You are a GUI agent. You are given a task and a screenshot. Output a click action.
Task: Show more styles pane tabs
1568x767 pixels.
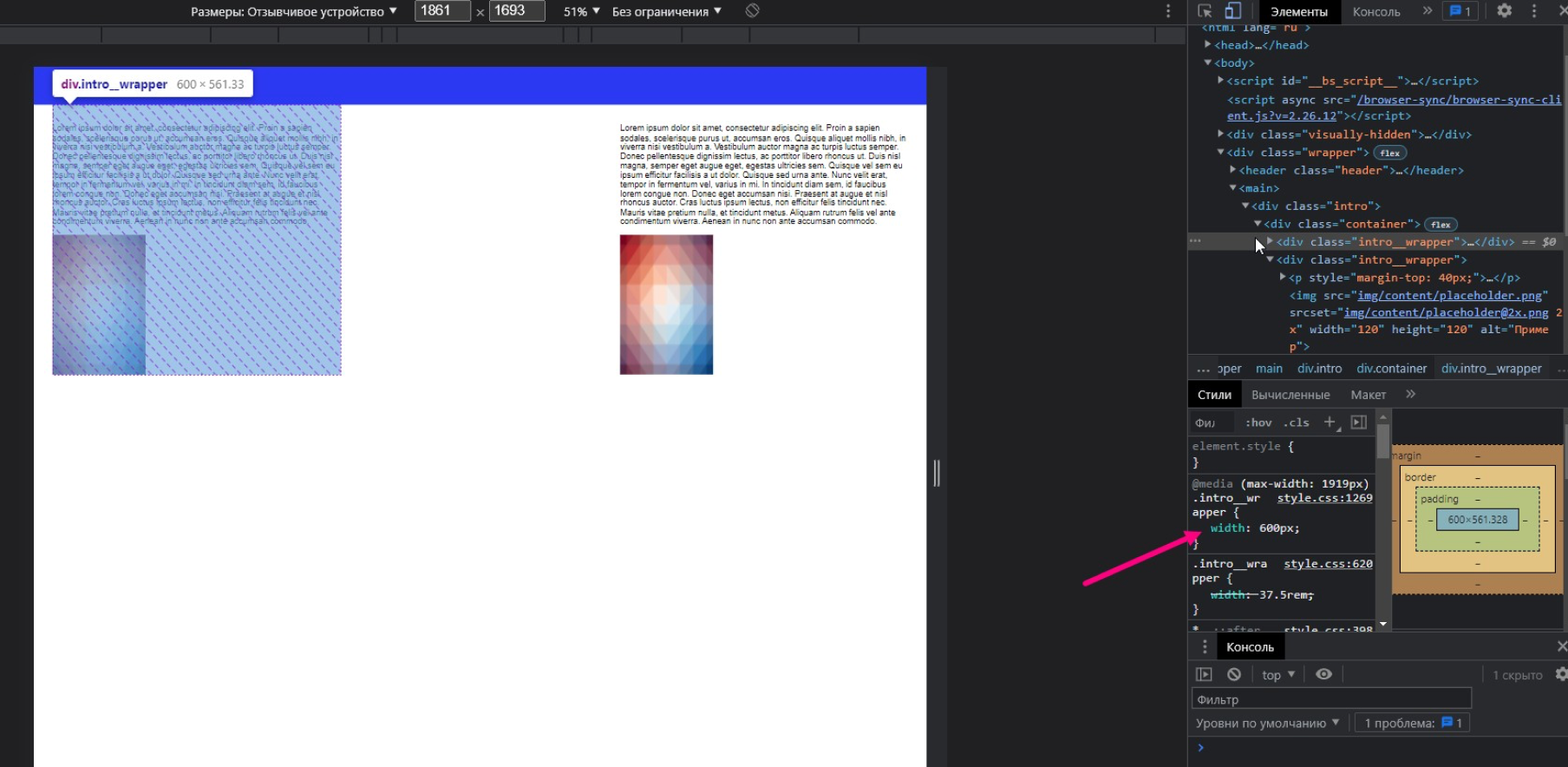tap(1411, 394)
